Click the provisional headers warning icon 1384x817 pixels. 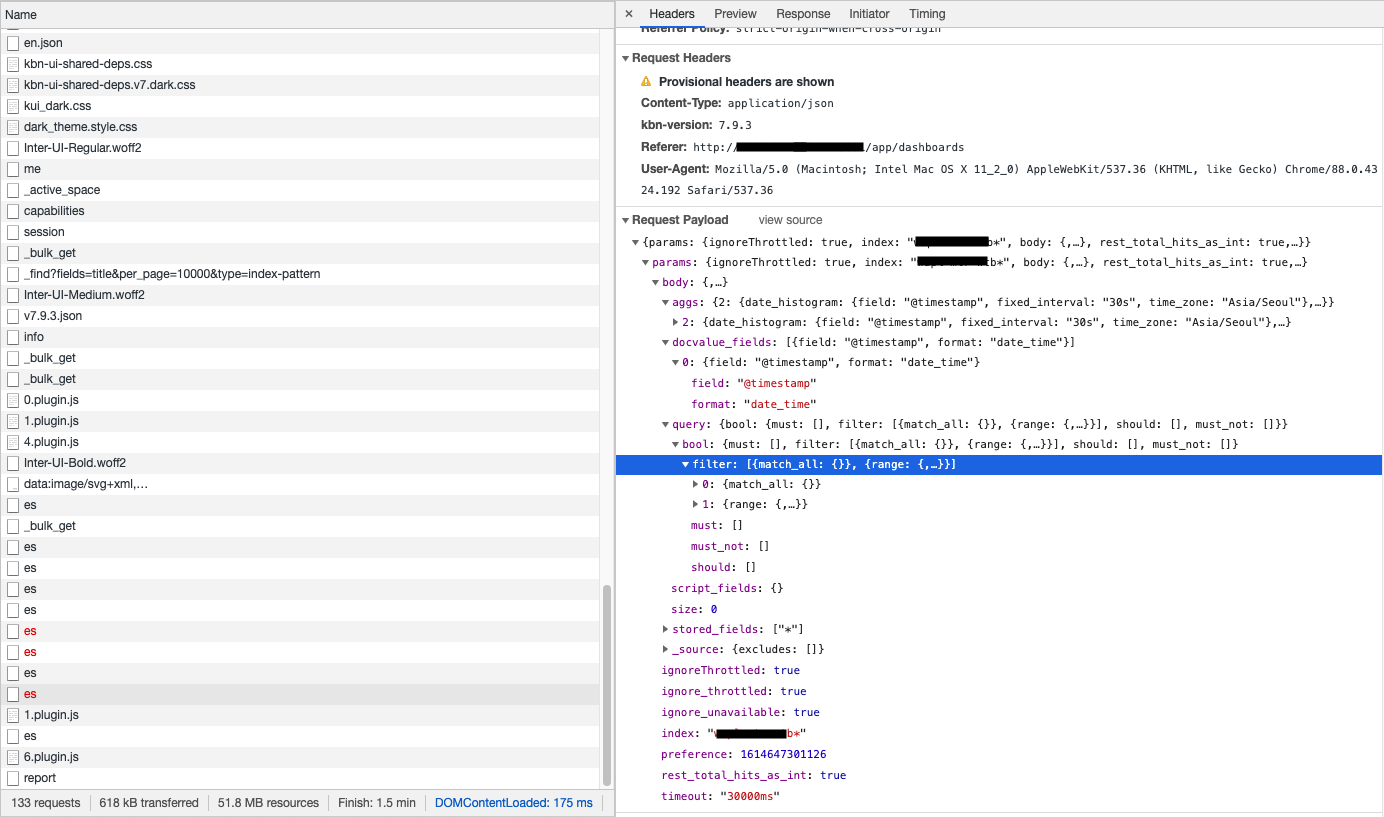coord(646,82)
